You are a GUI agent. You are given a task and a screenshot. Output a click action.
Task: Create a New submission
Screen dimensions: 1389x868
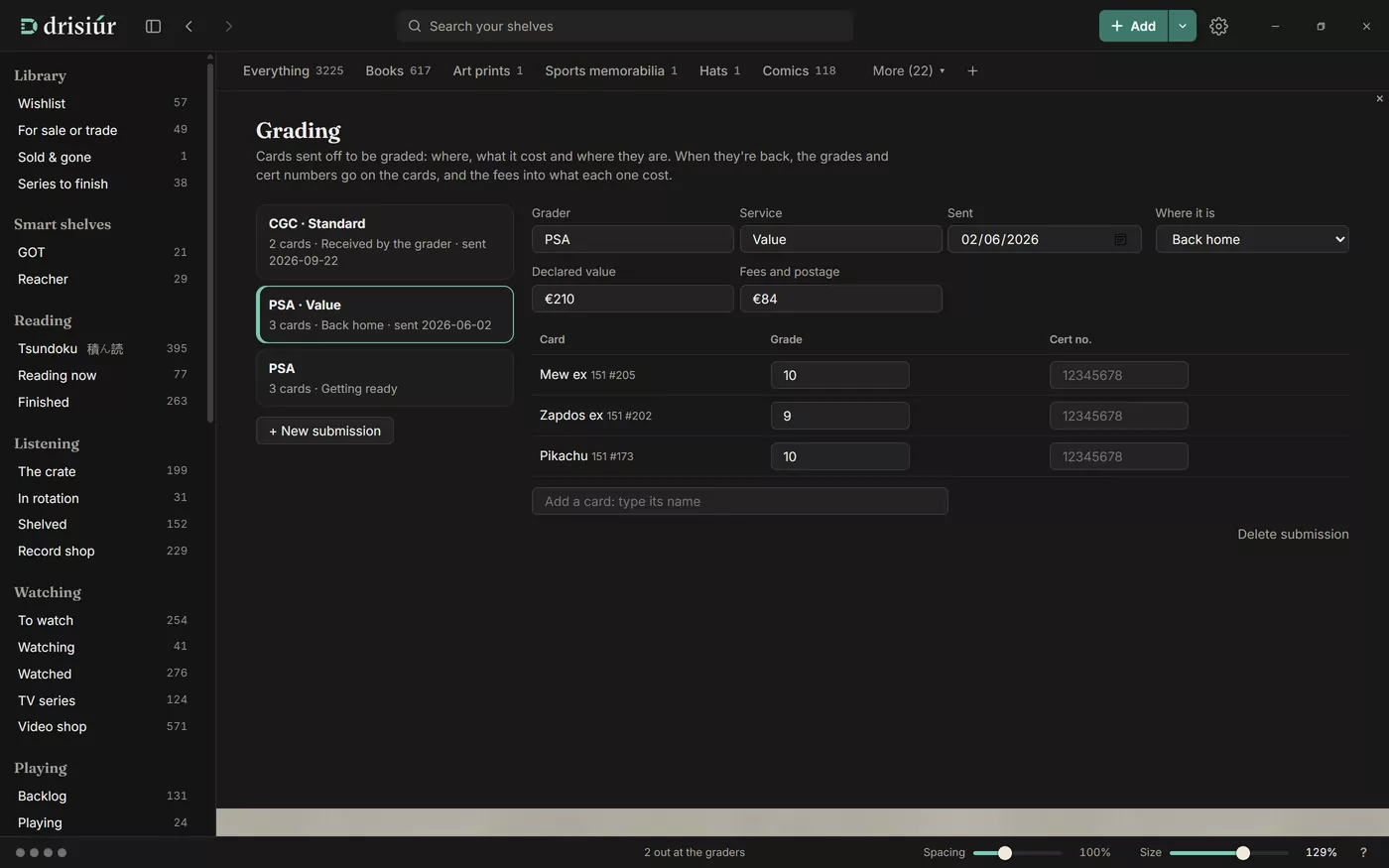point(324,431)
